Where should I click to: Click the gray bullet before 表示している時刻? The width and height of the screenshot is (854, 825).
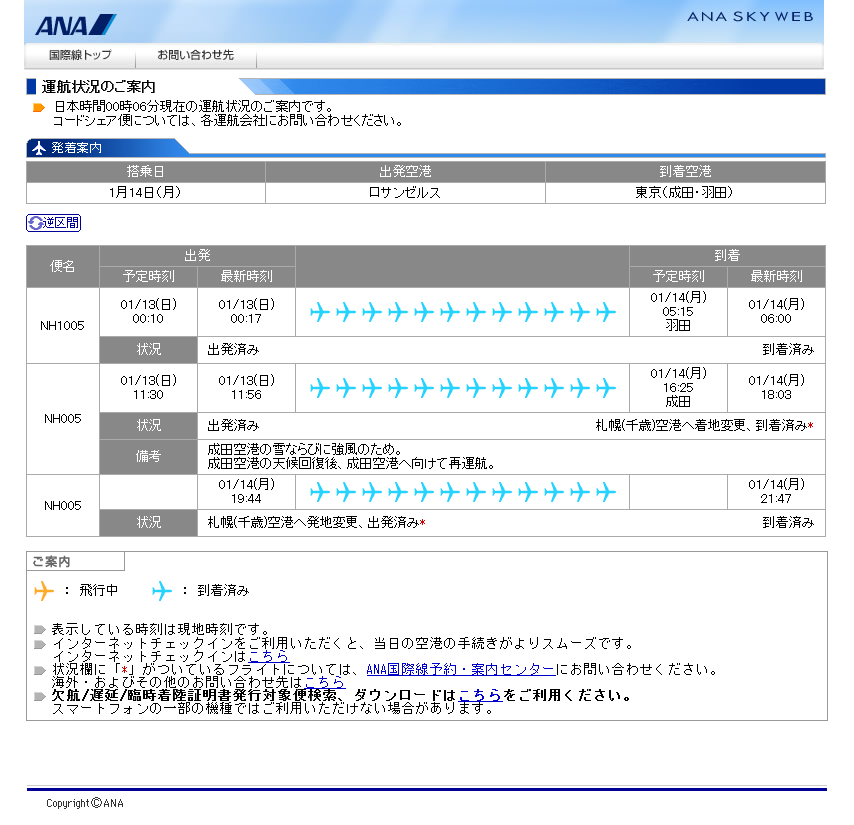(x=39, y=630)
